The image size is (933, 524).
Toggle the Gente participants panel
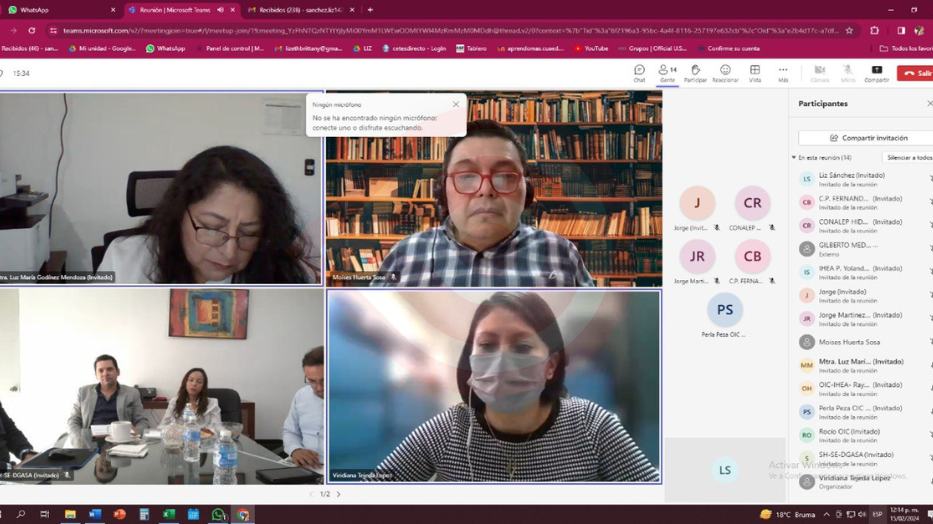point(667,73)
